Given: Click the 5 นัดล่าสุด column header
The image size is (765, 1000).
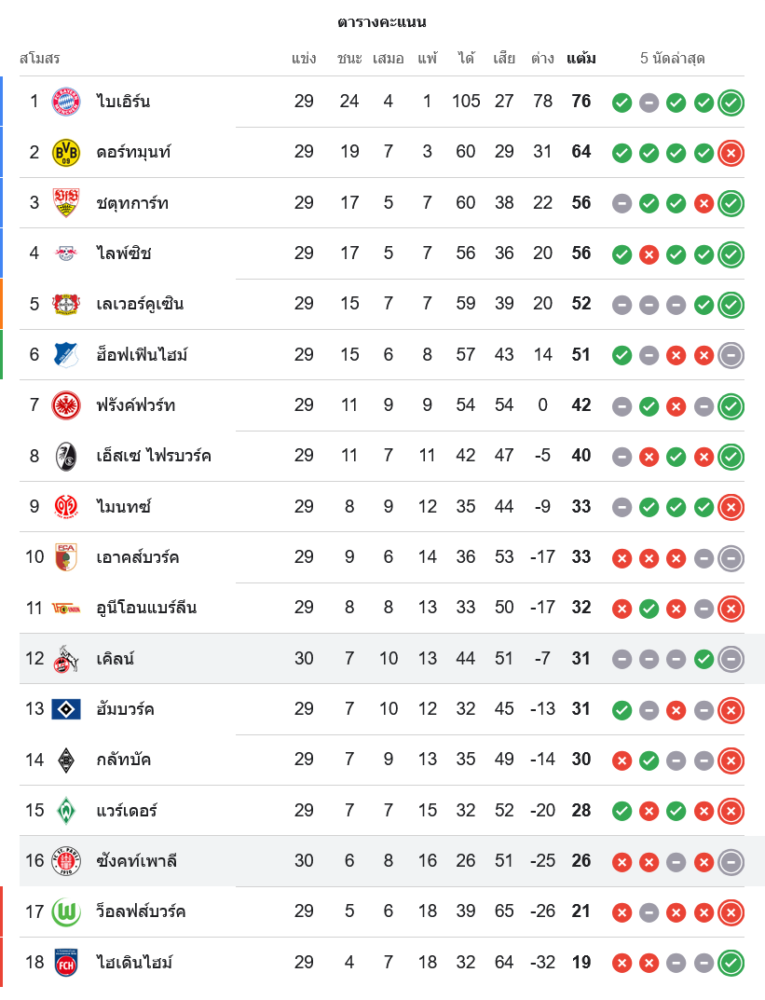Looking at the screenshot, I should (673, 58).
